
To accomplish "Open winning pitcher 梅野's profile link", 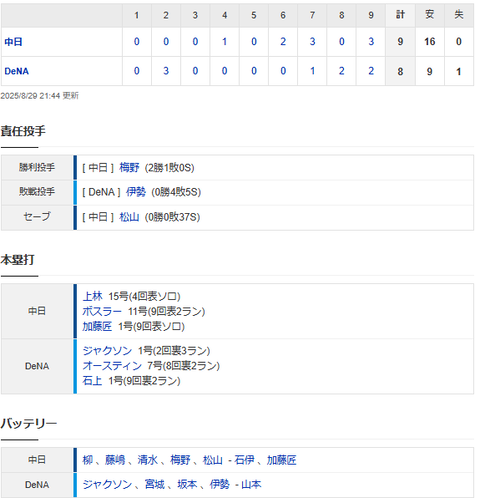I will pos(129,167).
